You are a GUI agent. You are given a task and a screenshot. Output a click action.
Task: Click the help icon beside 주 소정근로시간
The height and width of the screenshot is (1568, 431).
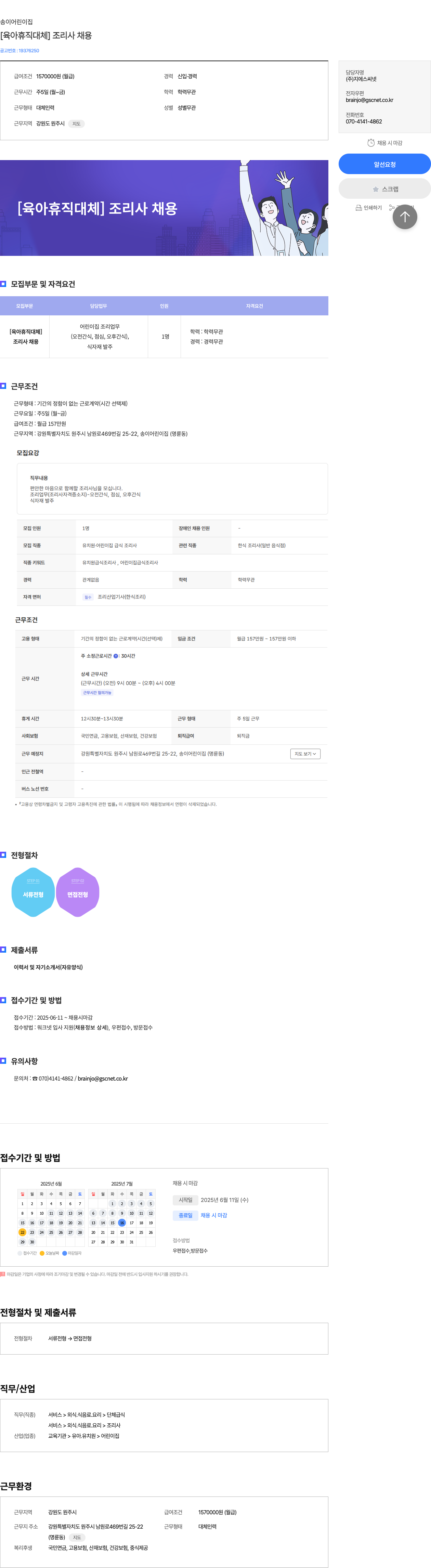coord(116,656)
